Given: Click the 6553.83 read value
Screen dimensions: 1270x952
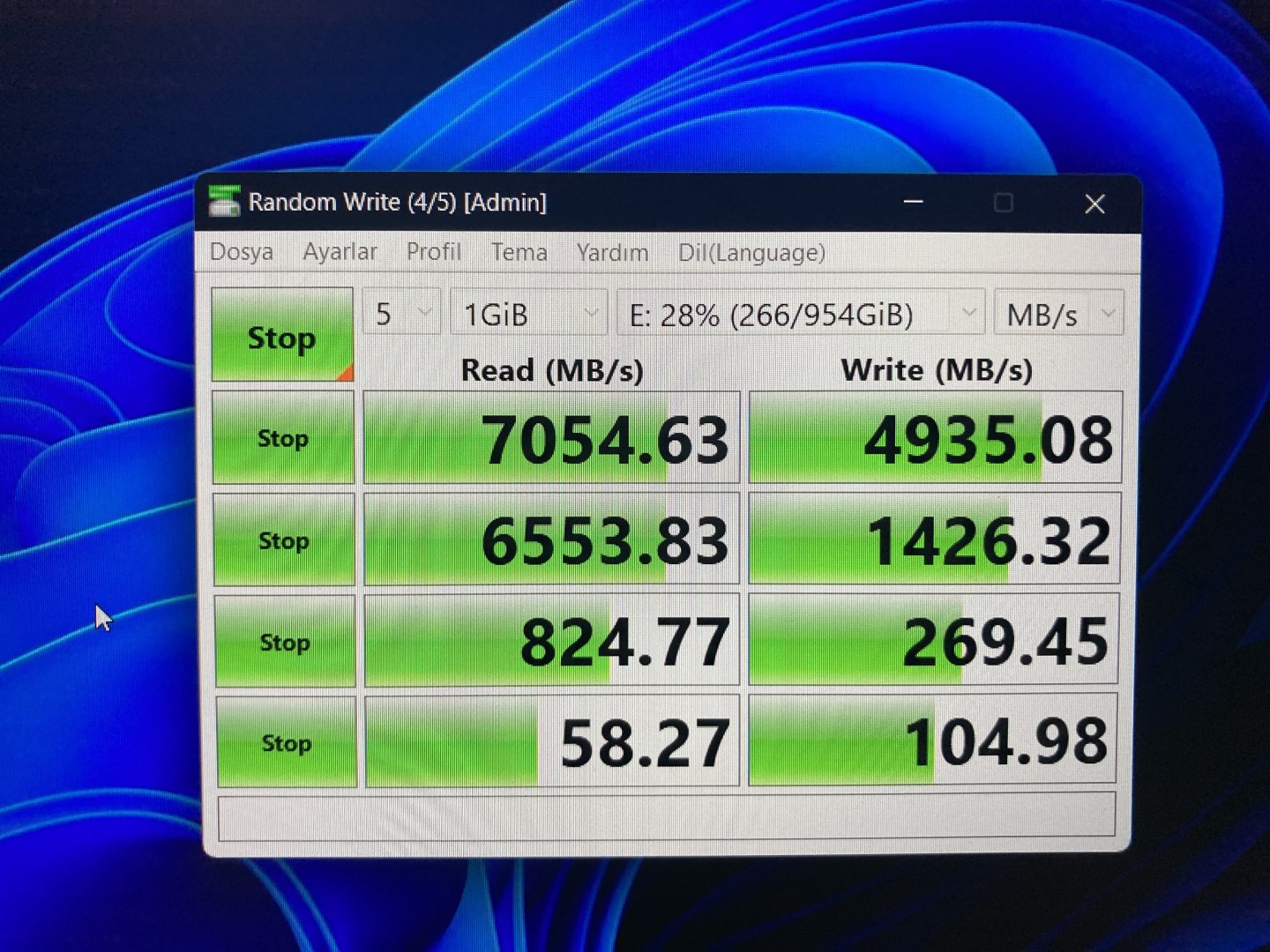Looking at the screenshot, I should pos(551,539).
